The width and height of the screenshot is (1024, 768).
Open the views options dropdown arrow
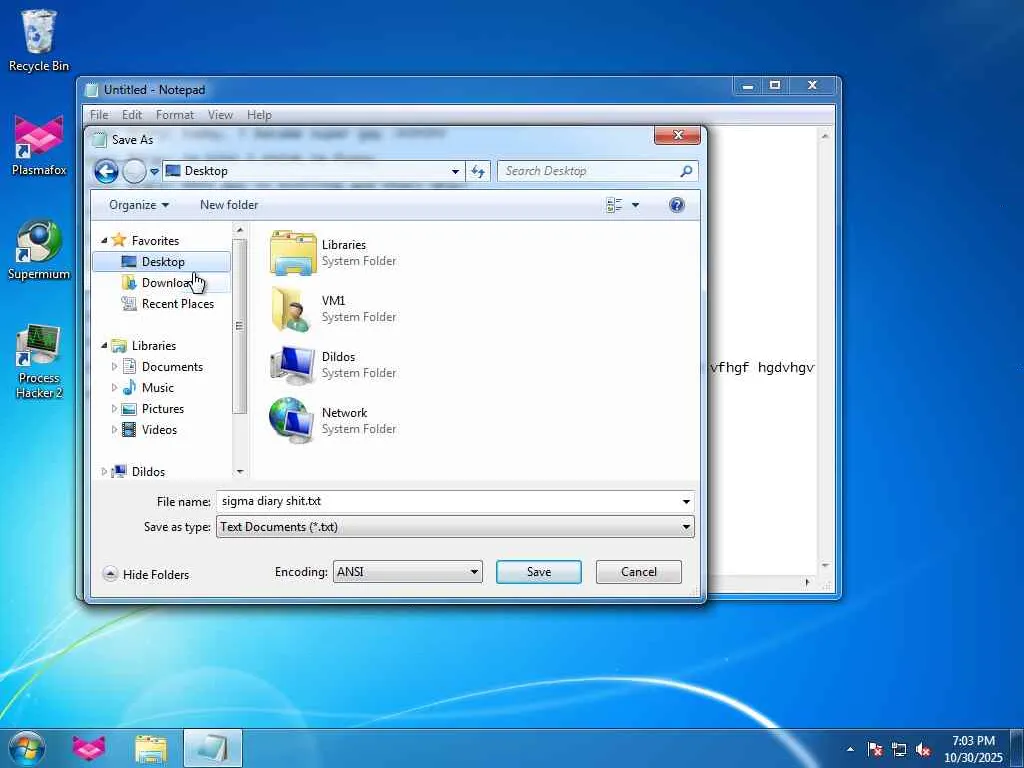635,205
